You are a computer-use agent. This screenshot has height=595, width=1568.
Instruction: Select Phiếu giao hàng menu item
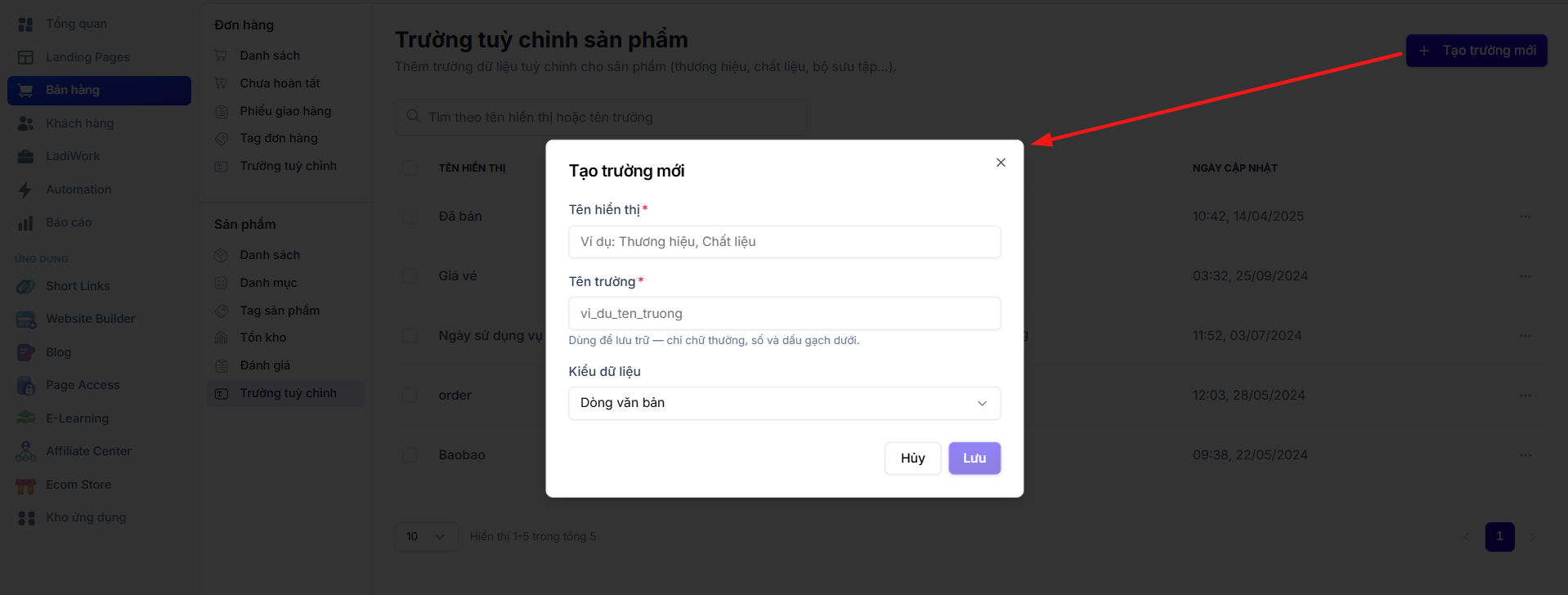(x=285, y=111)
